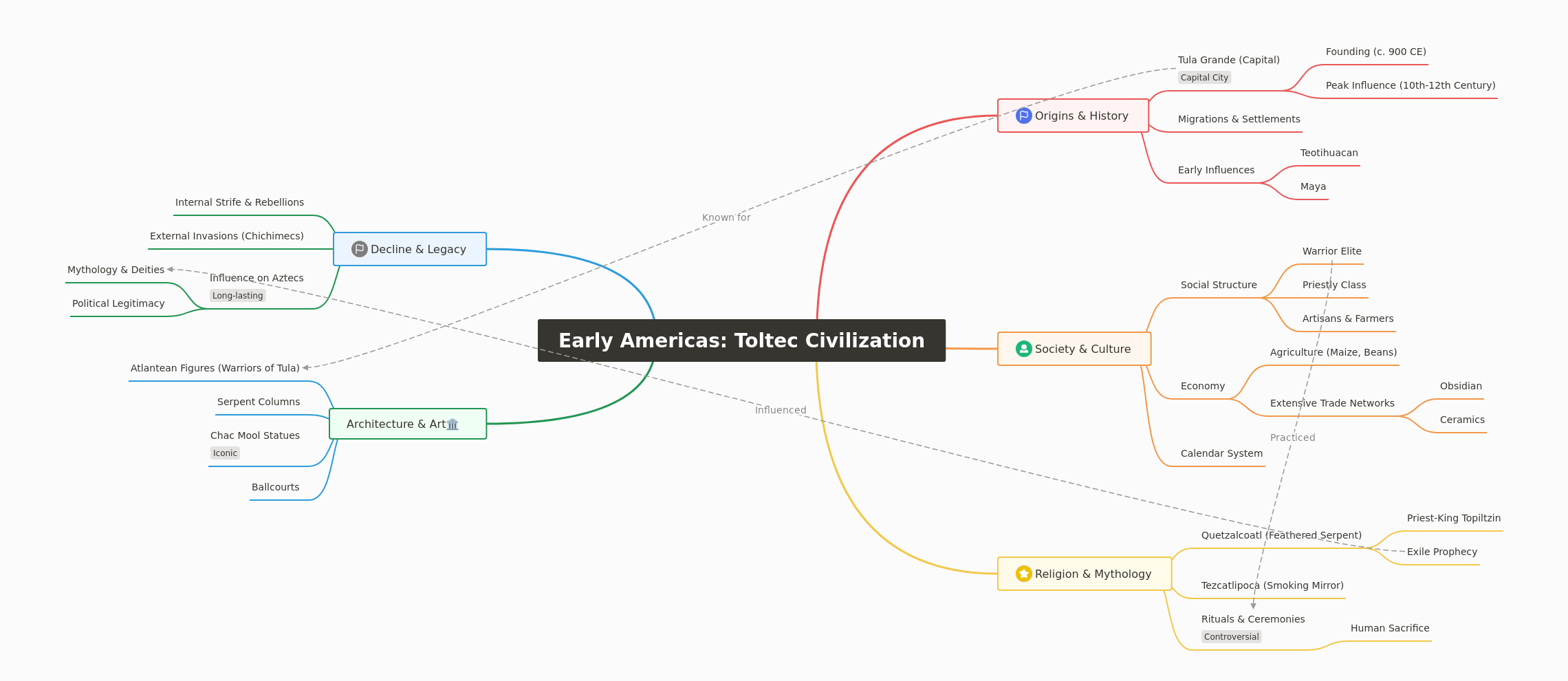Toggle the Long-lasting badge under Influence on Aztecs
1568x681 pixels.
tap(237, 295)
